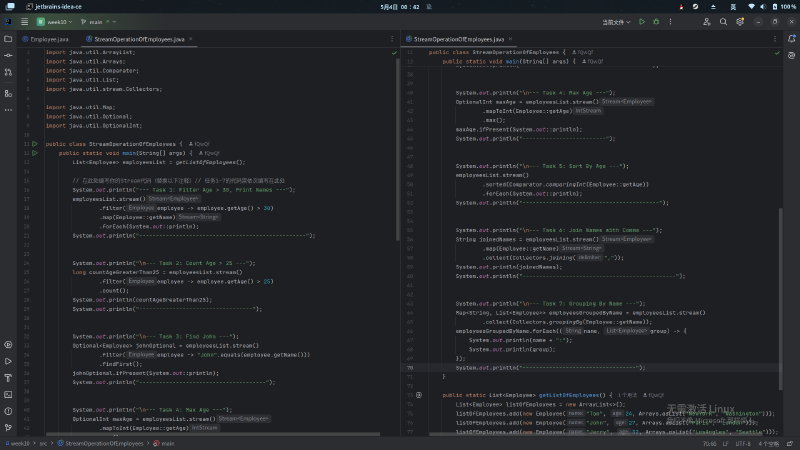Click the Stream<Employee> inlay hint on line 17
Screen dimensions: 800x450
[173, 198]
